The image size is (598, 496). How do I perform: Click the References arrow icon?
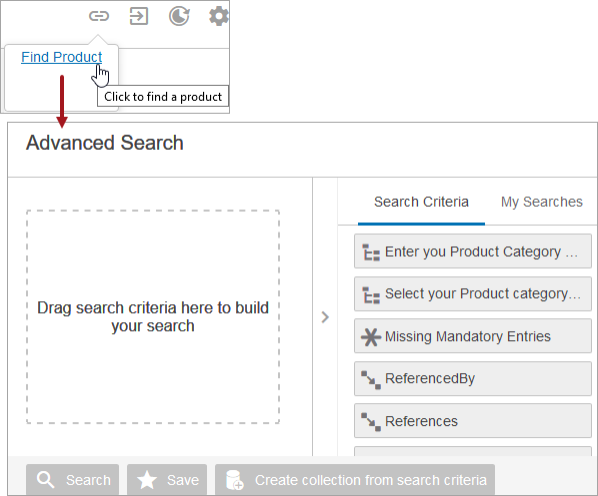[371, 422]
